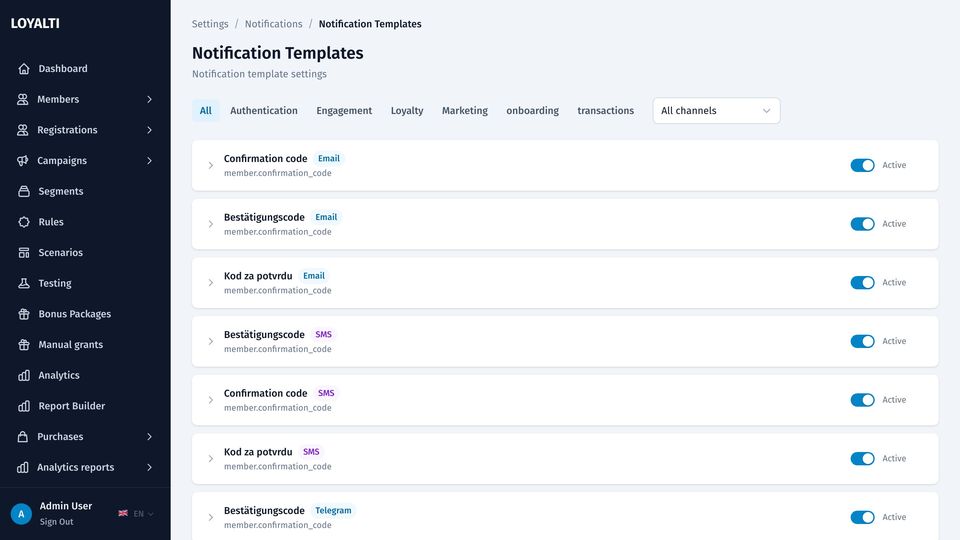Select the transactions tab
The height and width of the screenshot is (540, 960).
[606, 111]
